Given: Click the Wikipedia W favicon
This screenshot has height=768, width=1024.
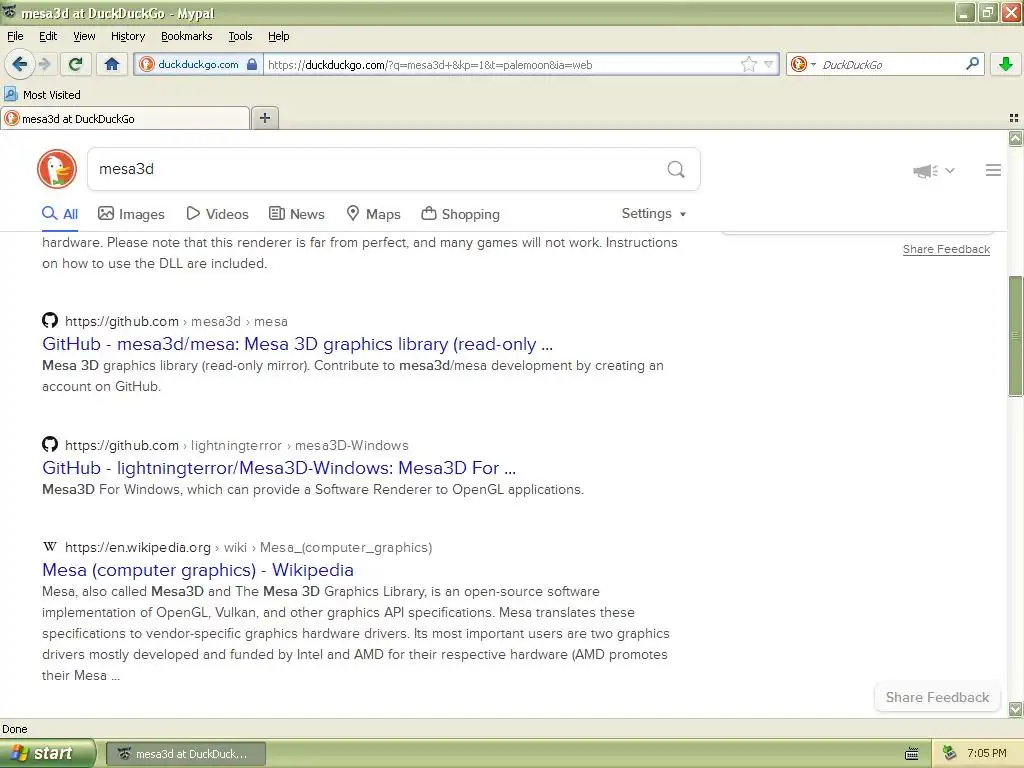Looking at the screenshot, I should point(50,547).
